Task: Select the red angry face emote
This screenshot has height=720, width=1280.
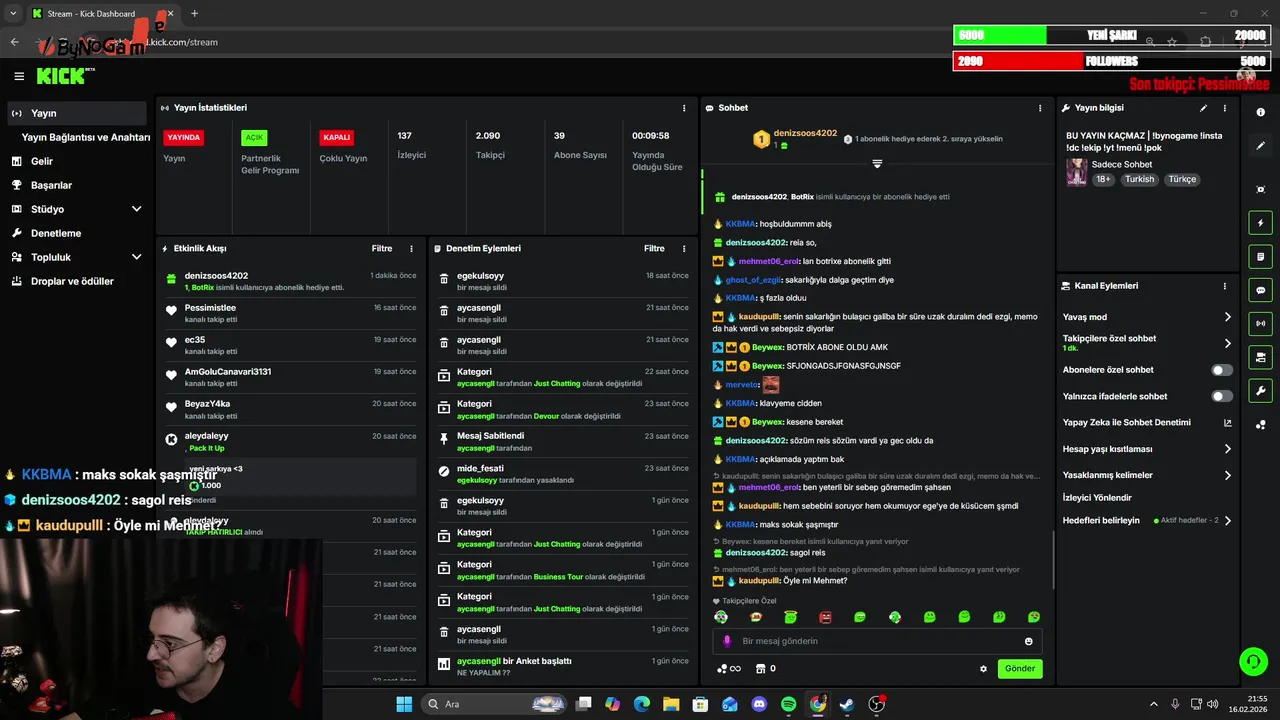Action: pyautogui.click(x=825, y=617)
